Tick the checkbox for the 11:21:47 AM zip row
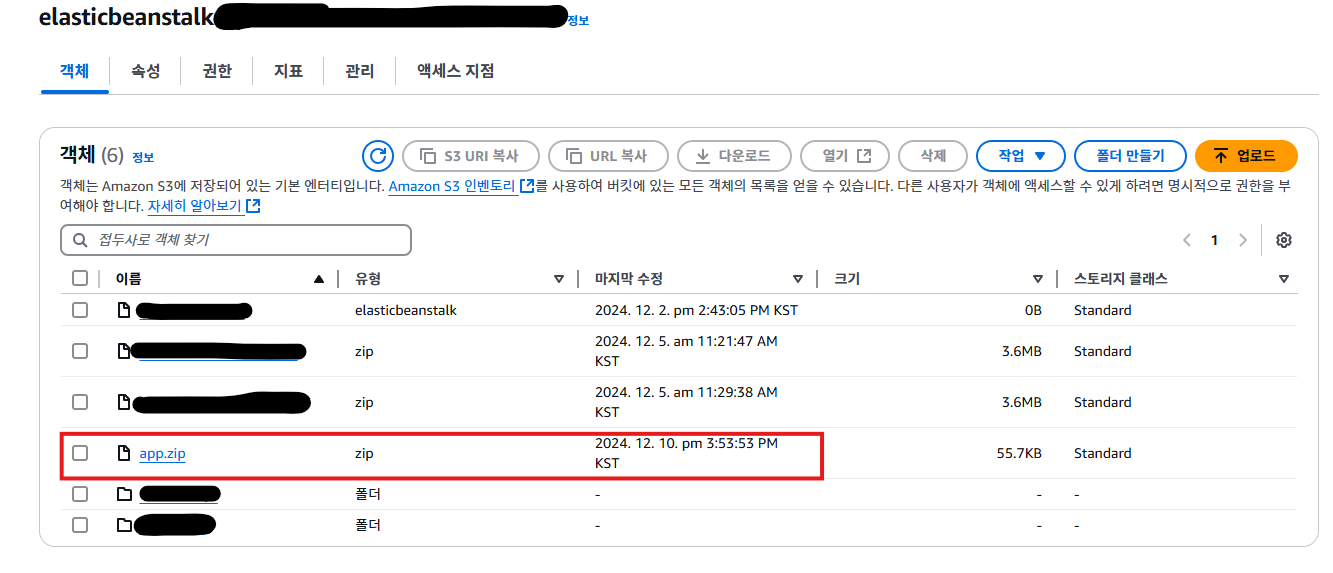This screenshot has height=573, width=1333. (80, 351)
